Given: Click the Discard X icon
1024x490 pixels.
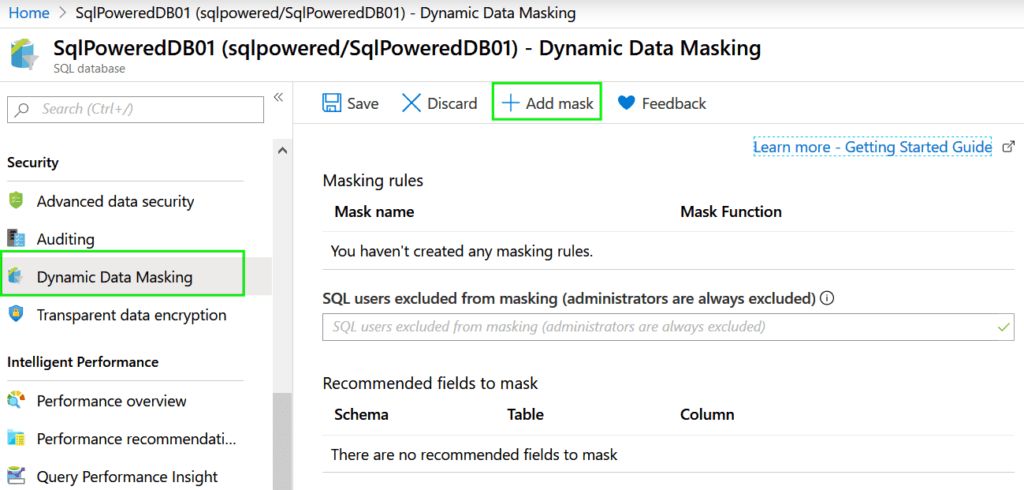Looking at the screenshot, I should pos(411,103).
